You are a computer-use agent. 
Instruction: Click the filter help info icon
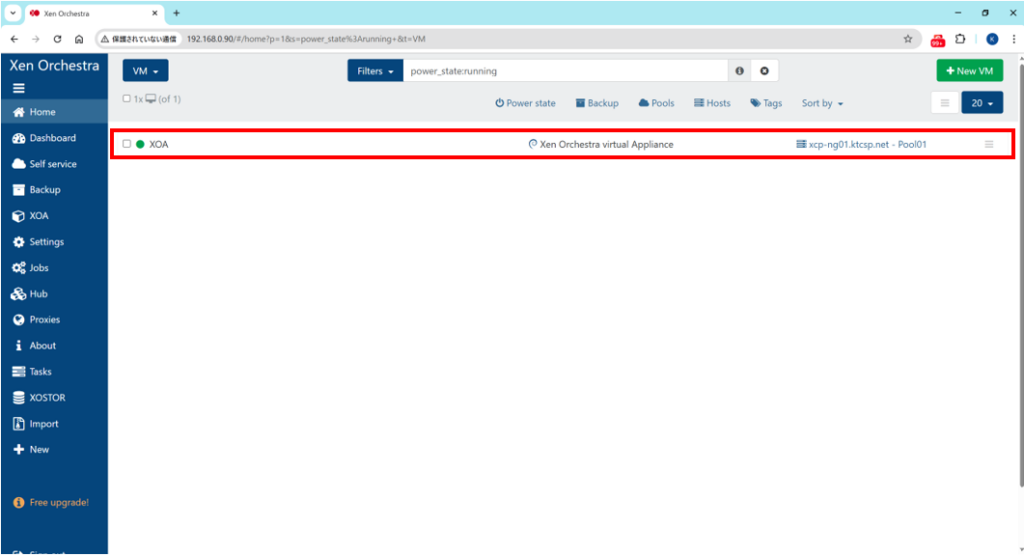tap(740, 71)
